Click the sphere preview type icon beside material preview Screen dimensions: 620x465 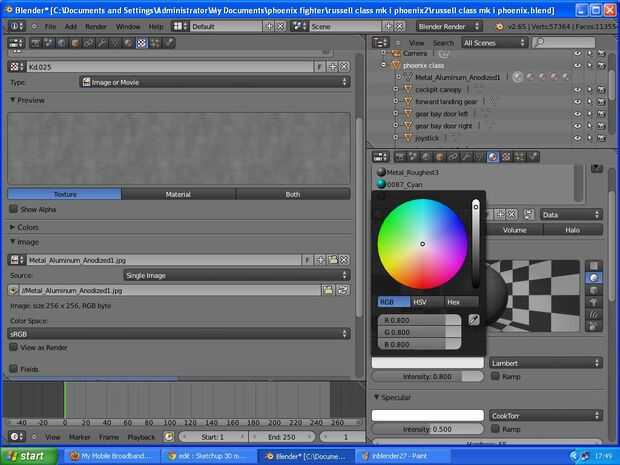[x=595, y=277]
